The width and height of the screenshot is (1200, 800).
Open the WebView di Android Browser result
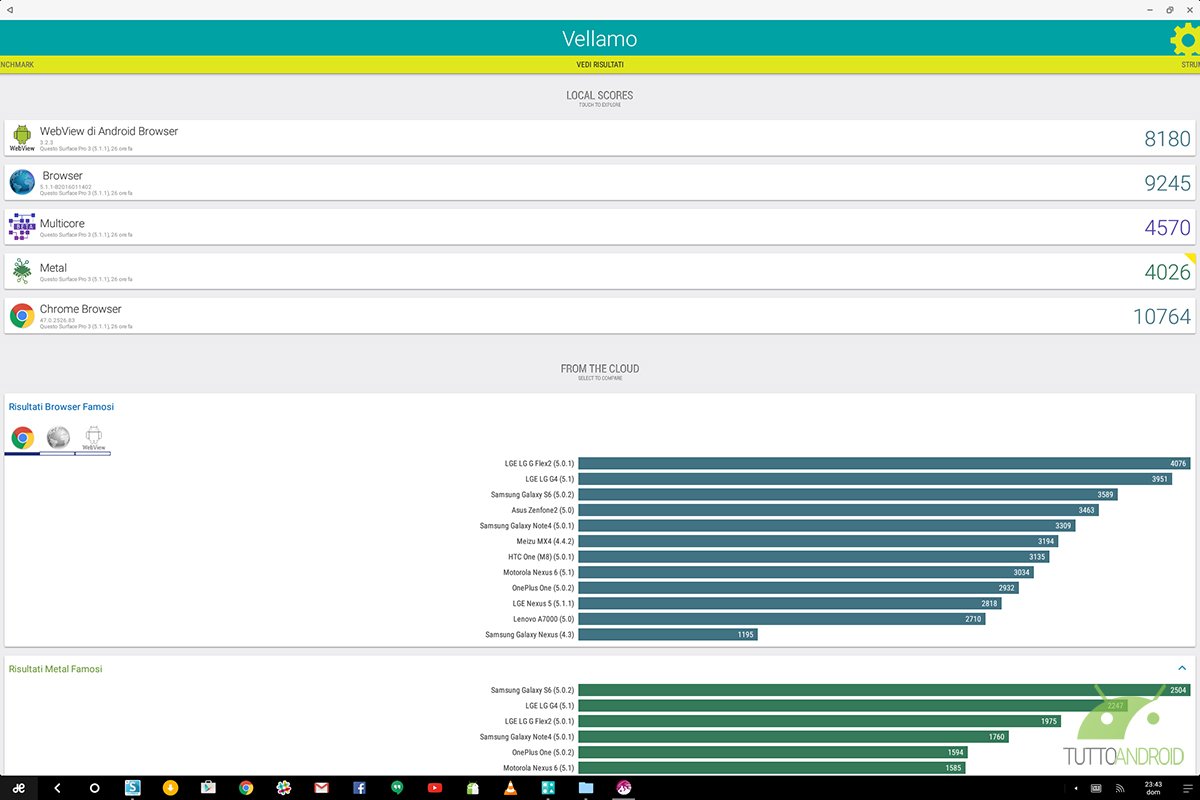(600, 138)
